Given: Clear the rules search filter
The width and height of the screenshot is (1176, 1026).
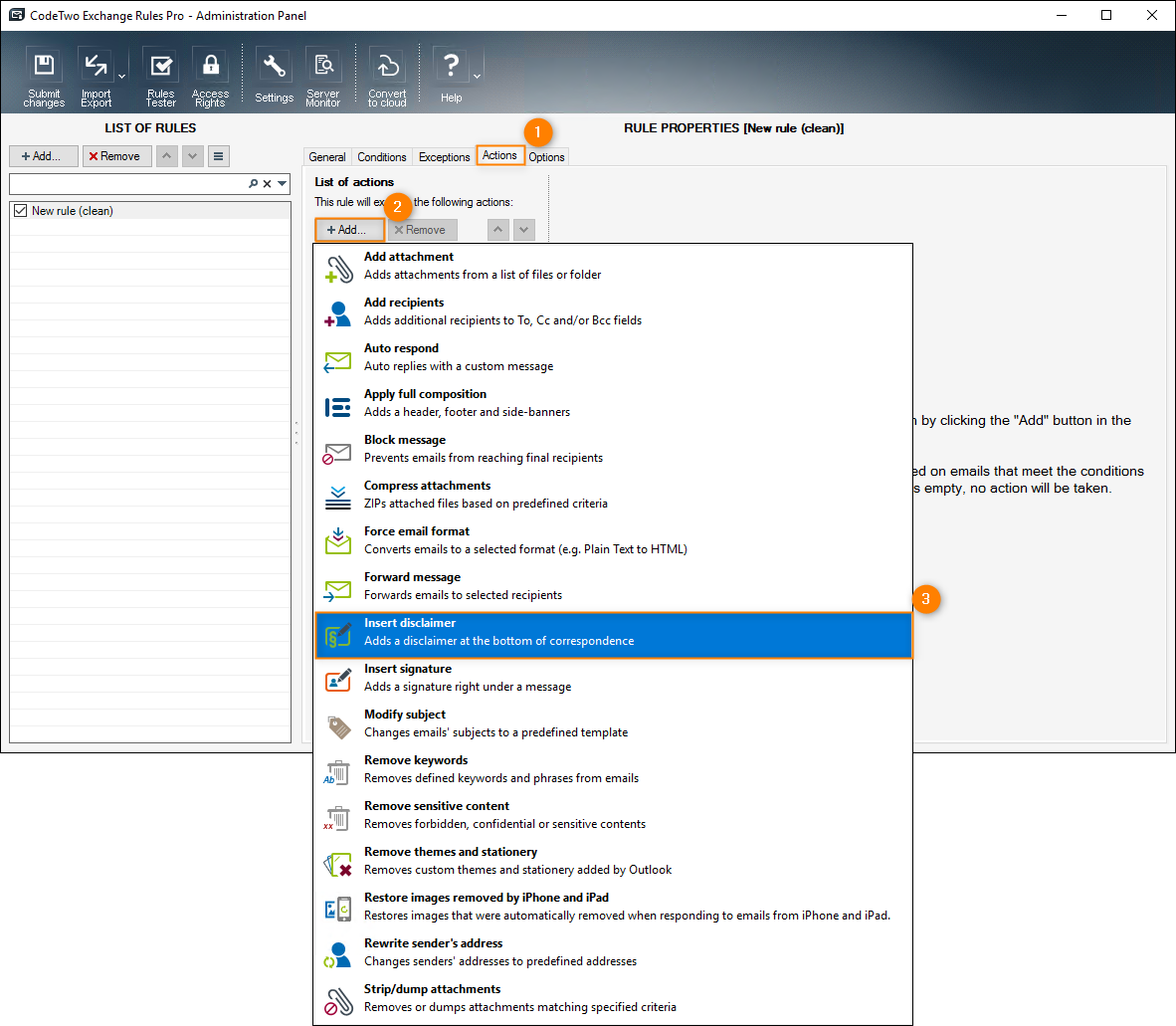Looking at the screenshot, I should coord(267,184).
